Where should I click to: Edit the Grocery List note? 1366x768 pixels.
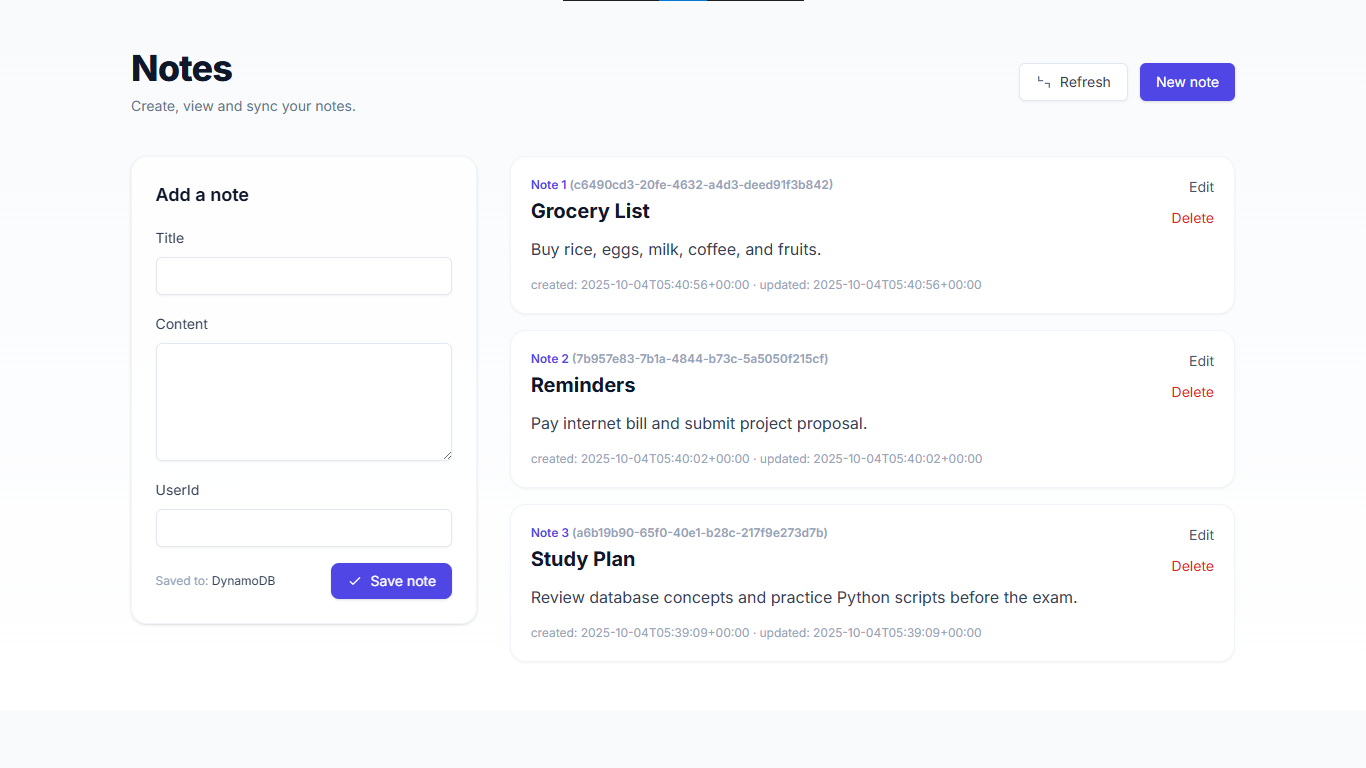click(1201, 187)
